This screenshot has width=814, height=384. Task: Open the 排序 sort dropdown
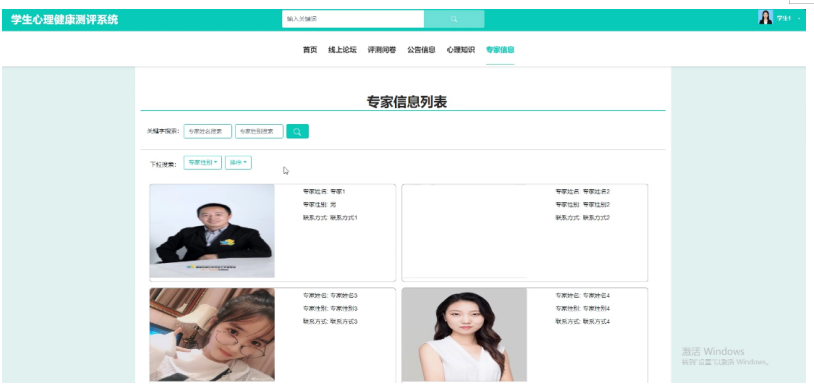point(238,162)
